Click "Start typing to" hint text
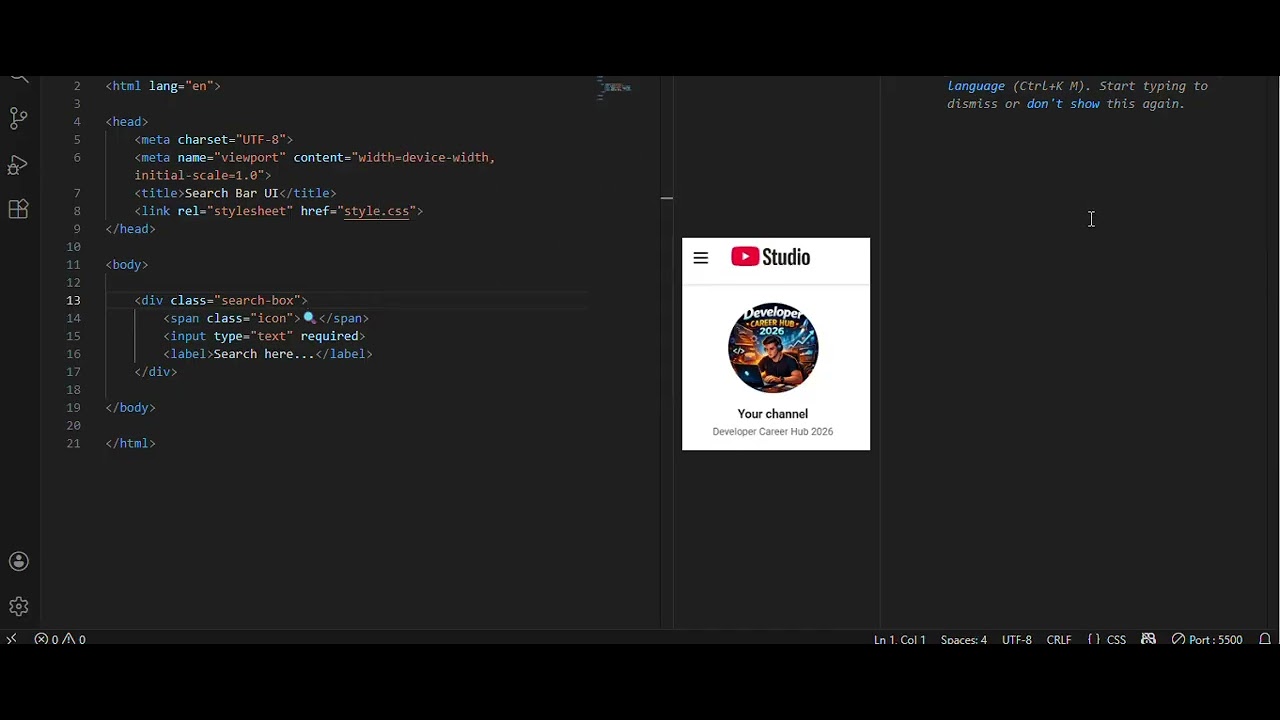 1153,86
